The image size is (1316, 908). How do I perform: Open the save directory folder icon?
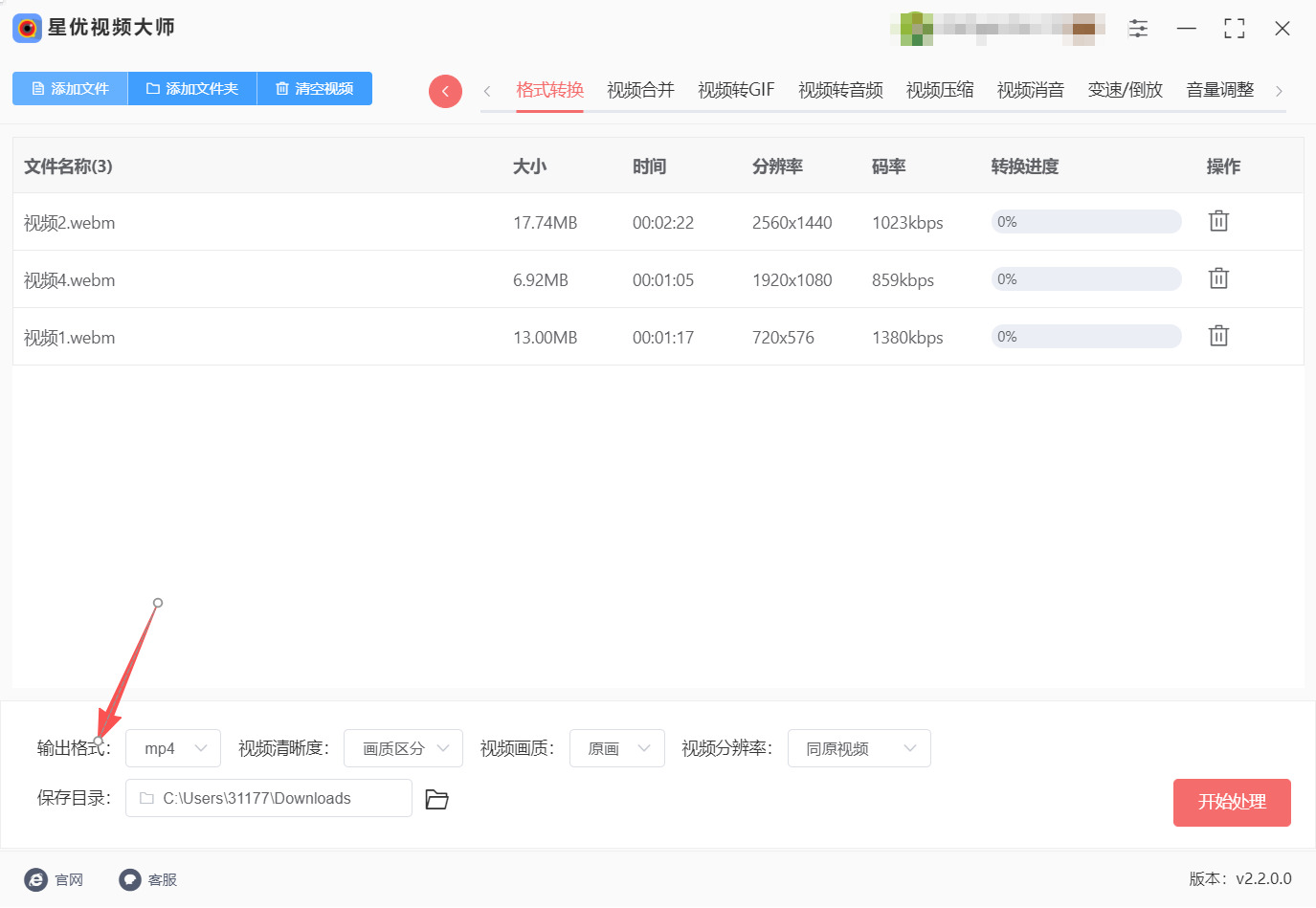tap(436, 799)
